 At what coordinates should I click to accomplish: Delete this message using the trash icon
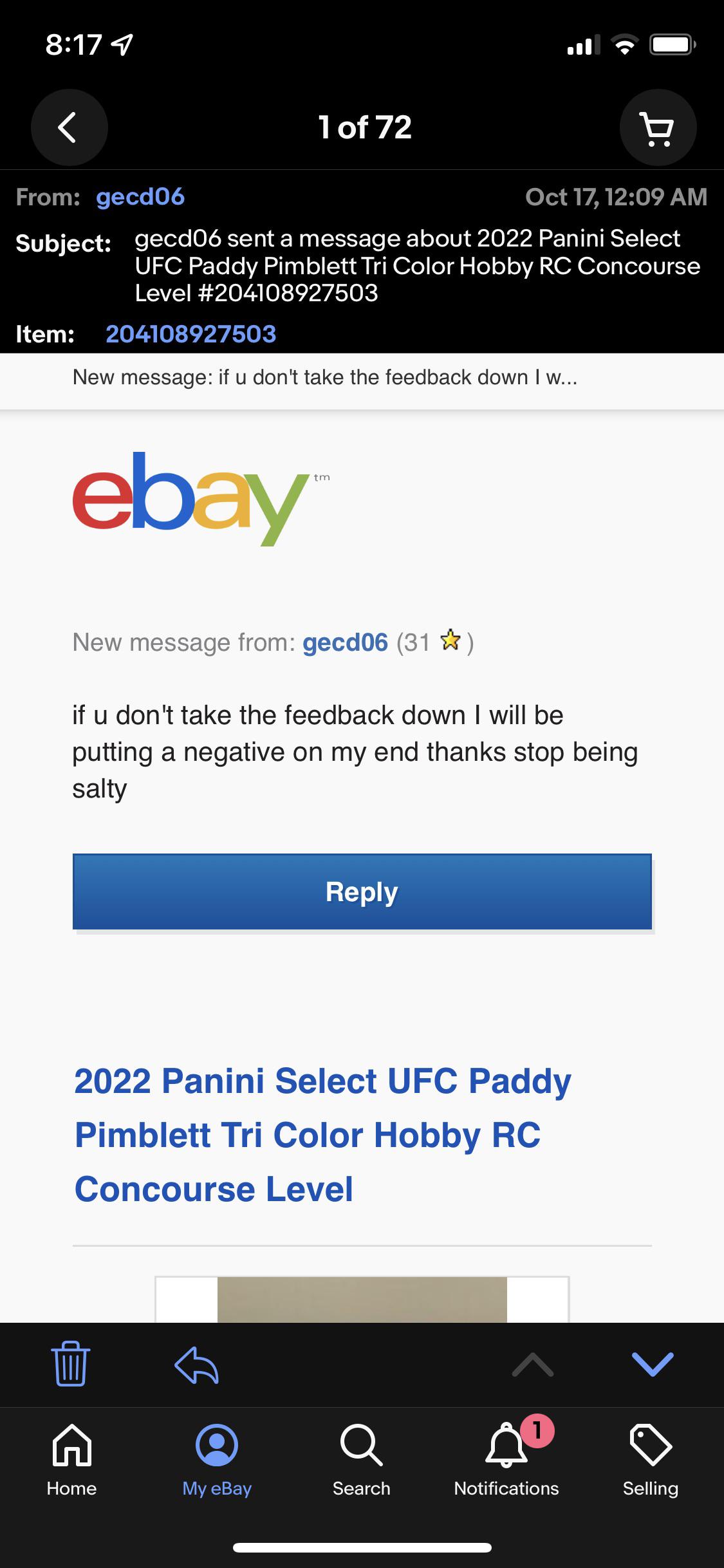click(x=70, y=1365)
